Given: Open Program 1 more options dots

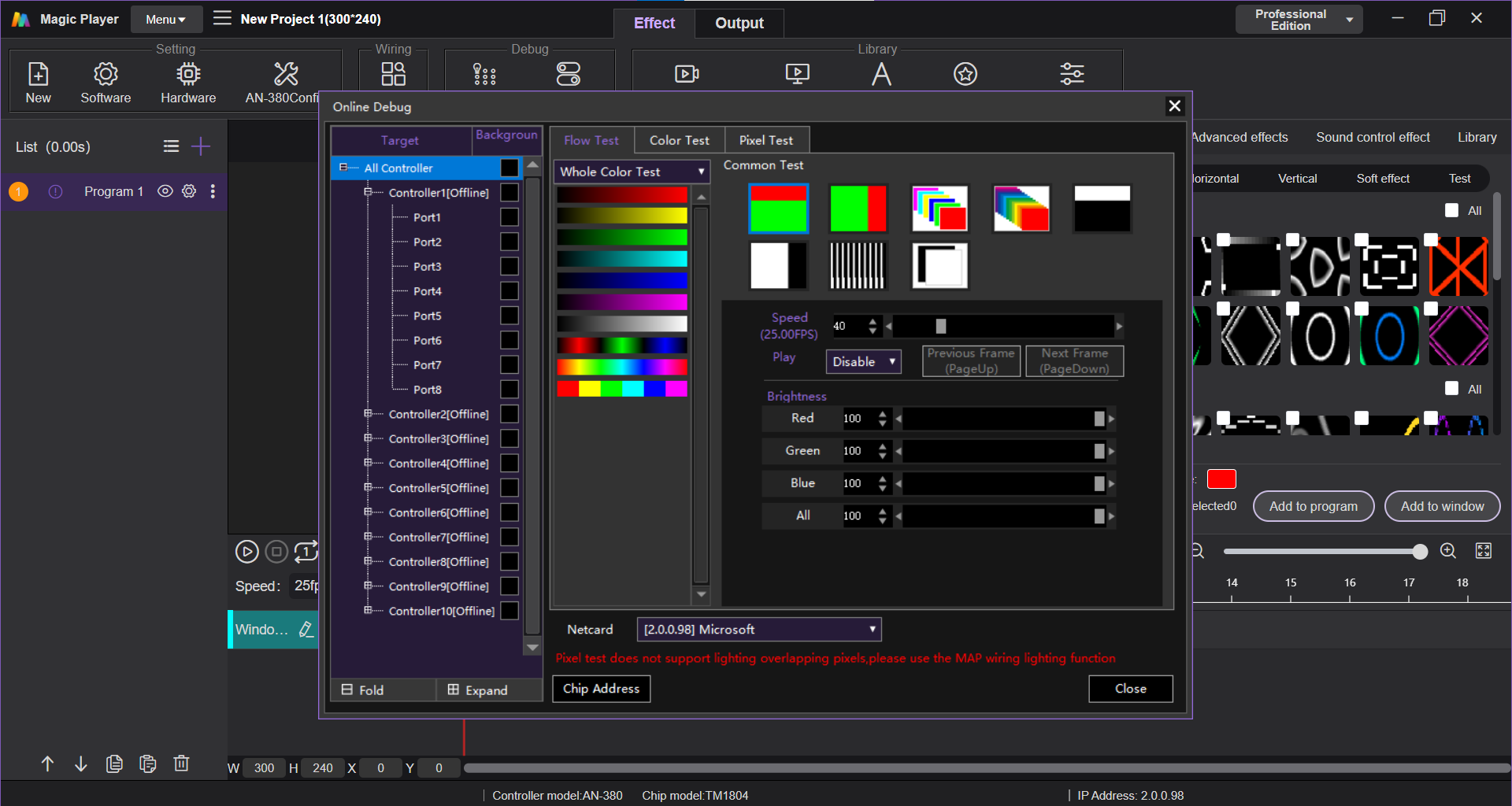Looking at the screenshot, I should coord(213,191).
